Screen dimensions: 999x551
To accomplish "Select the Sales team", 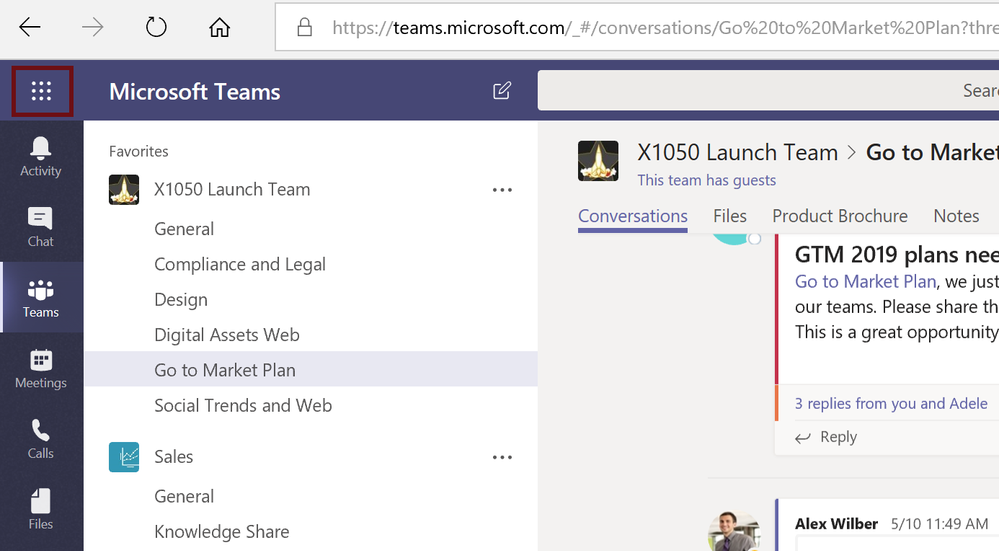I will pyautogui.click(x=173, y=457).
